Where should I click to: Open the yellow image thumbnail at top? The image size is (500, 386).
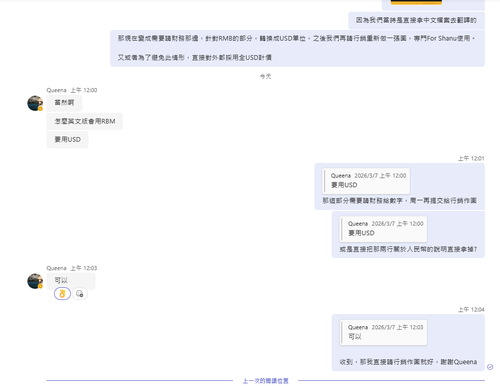416,2
